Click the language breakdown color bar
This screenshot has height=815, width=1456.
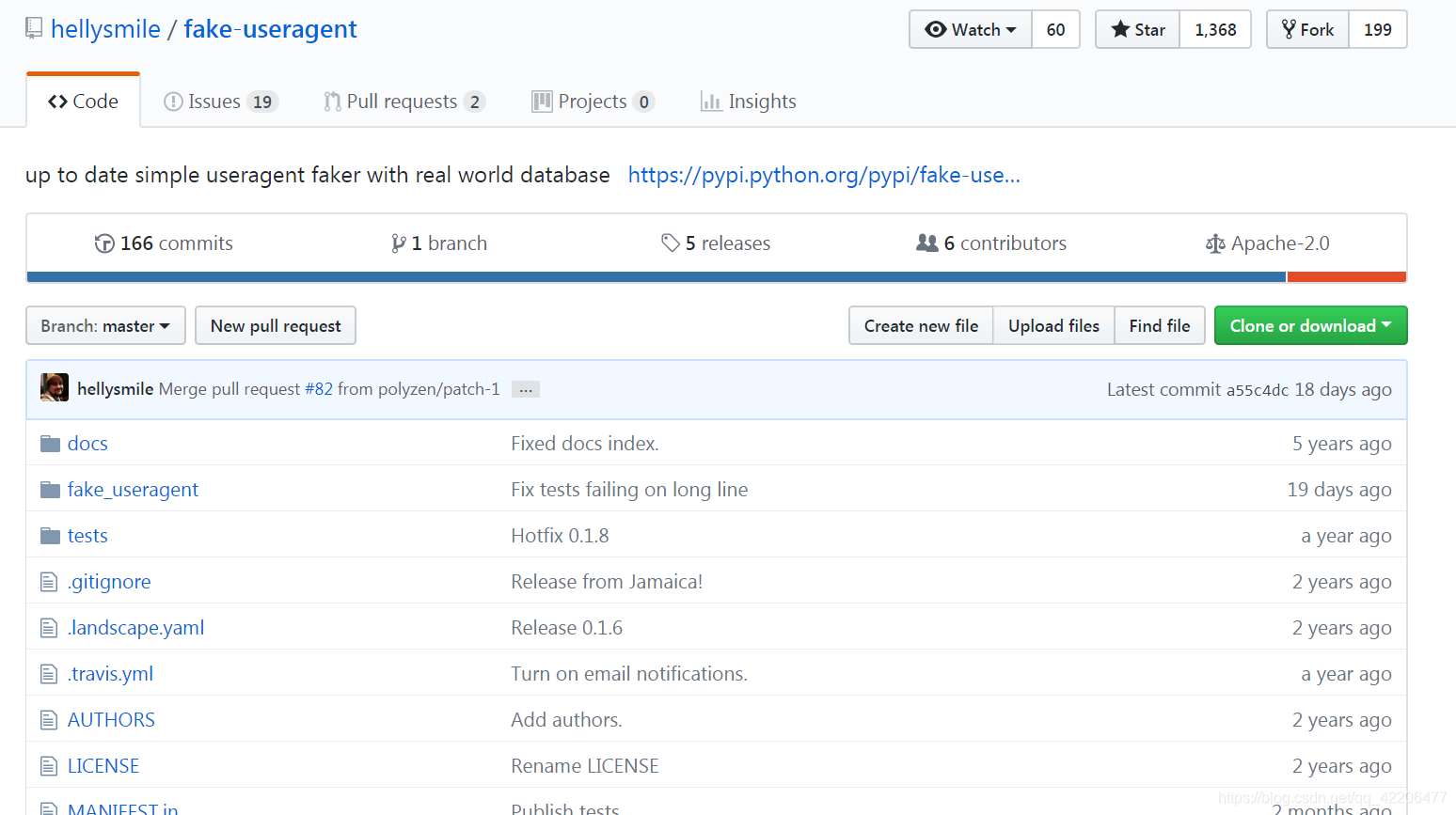(717, 277)
